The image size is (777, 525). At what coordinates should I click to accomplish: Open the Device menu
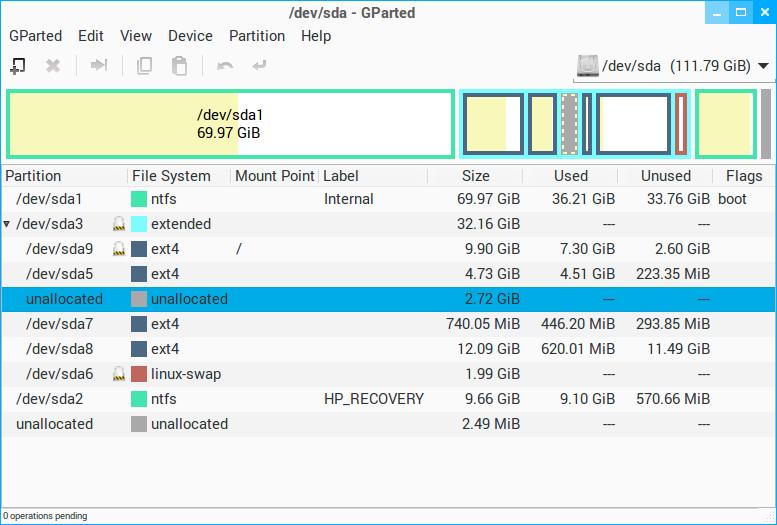[190, 36]
